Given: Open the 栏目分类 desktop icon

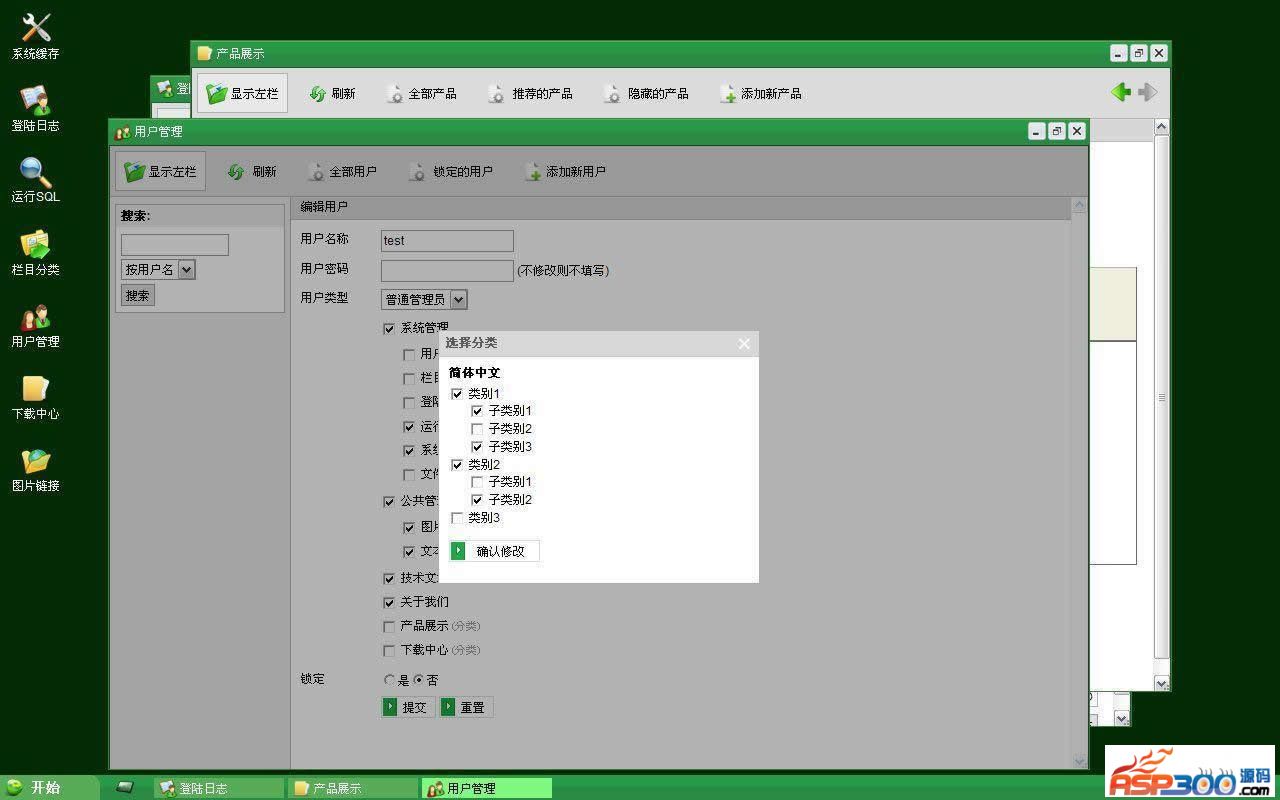Looking at the screenshot, I should click(35, 252).
